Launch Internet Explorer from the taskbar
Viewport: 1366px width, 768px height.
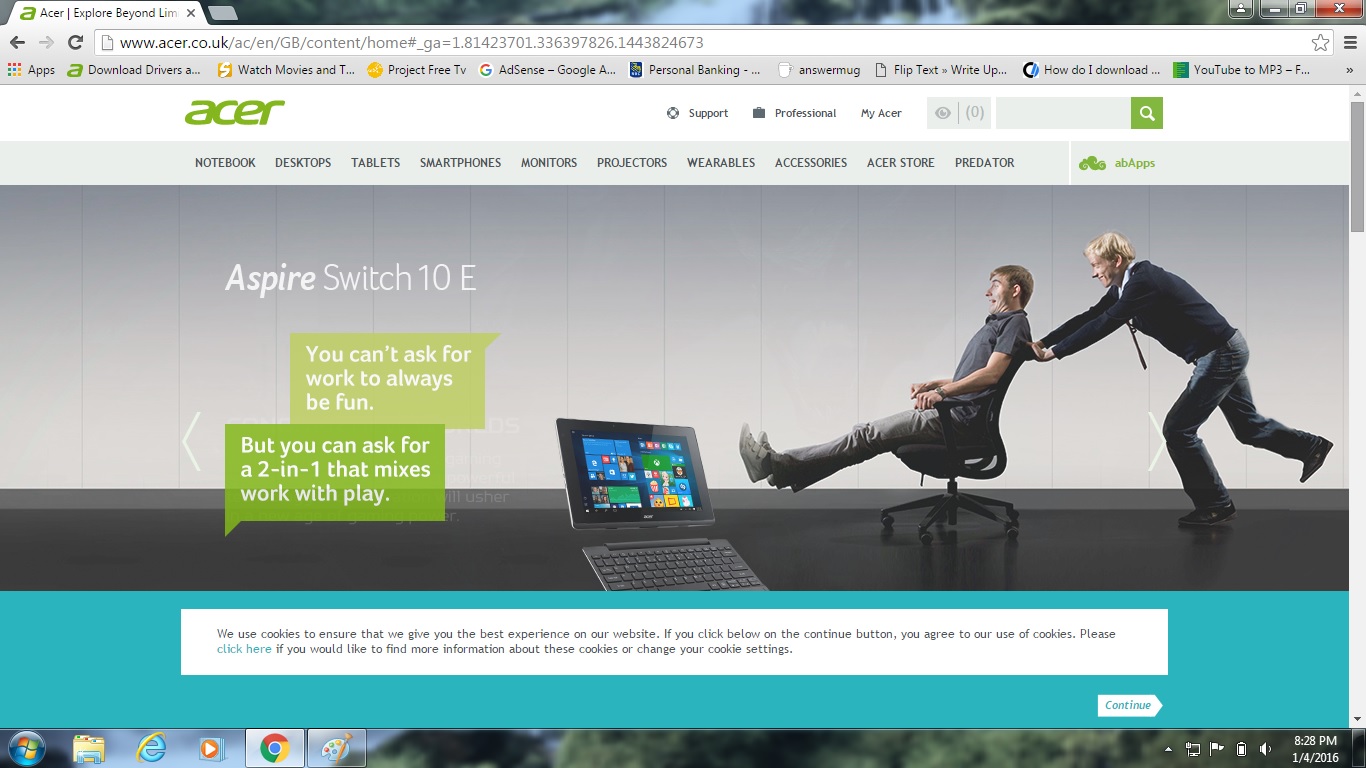(x=151, y=748)
